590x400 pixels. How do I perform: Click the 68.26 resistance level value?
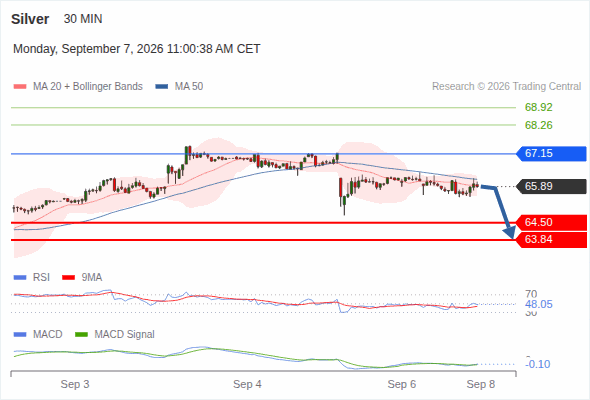pos(538,125)
